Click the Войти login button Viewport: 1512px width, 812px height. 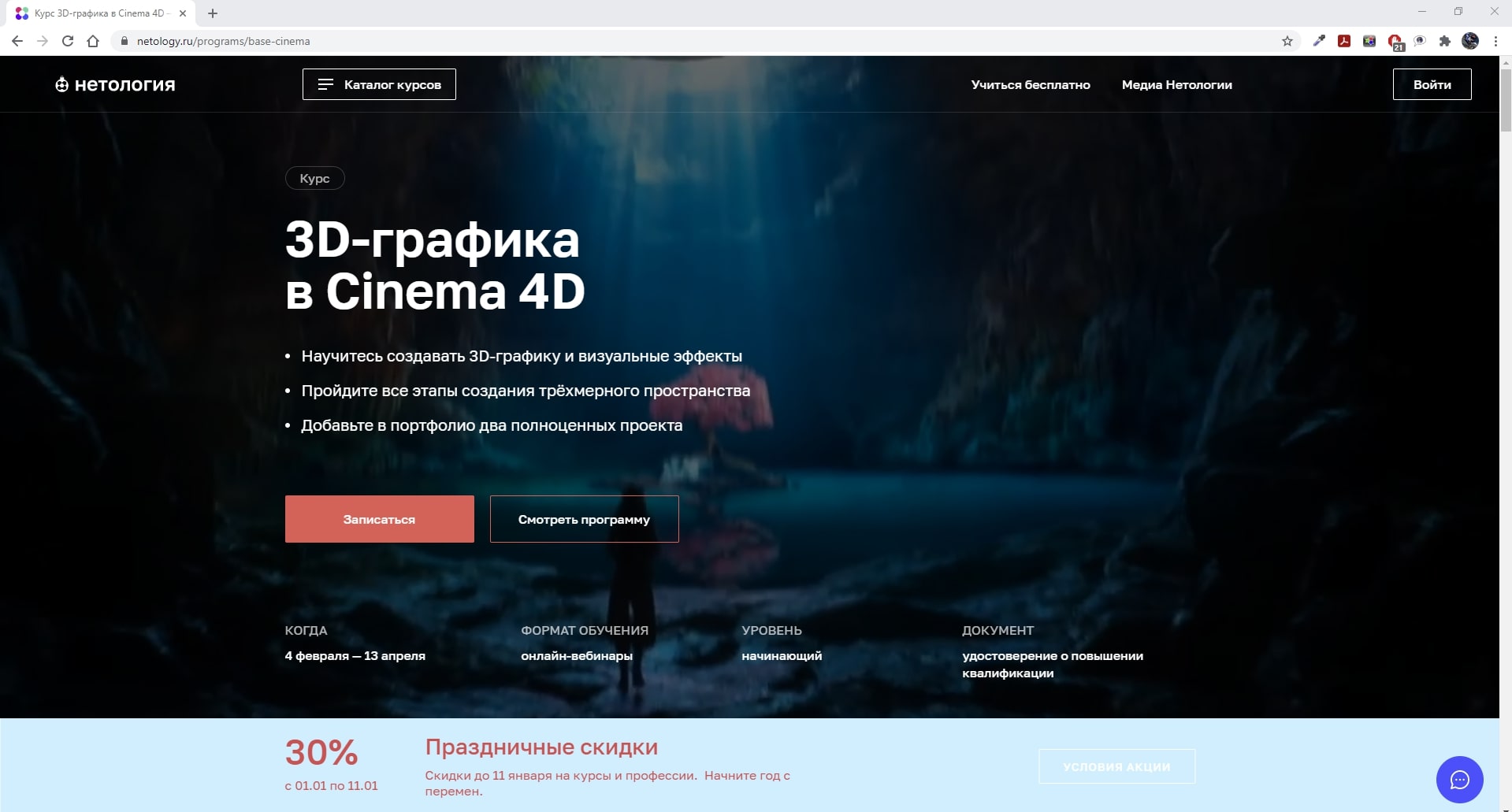[1432, 84]
